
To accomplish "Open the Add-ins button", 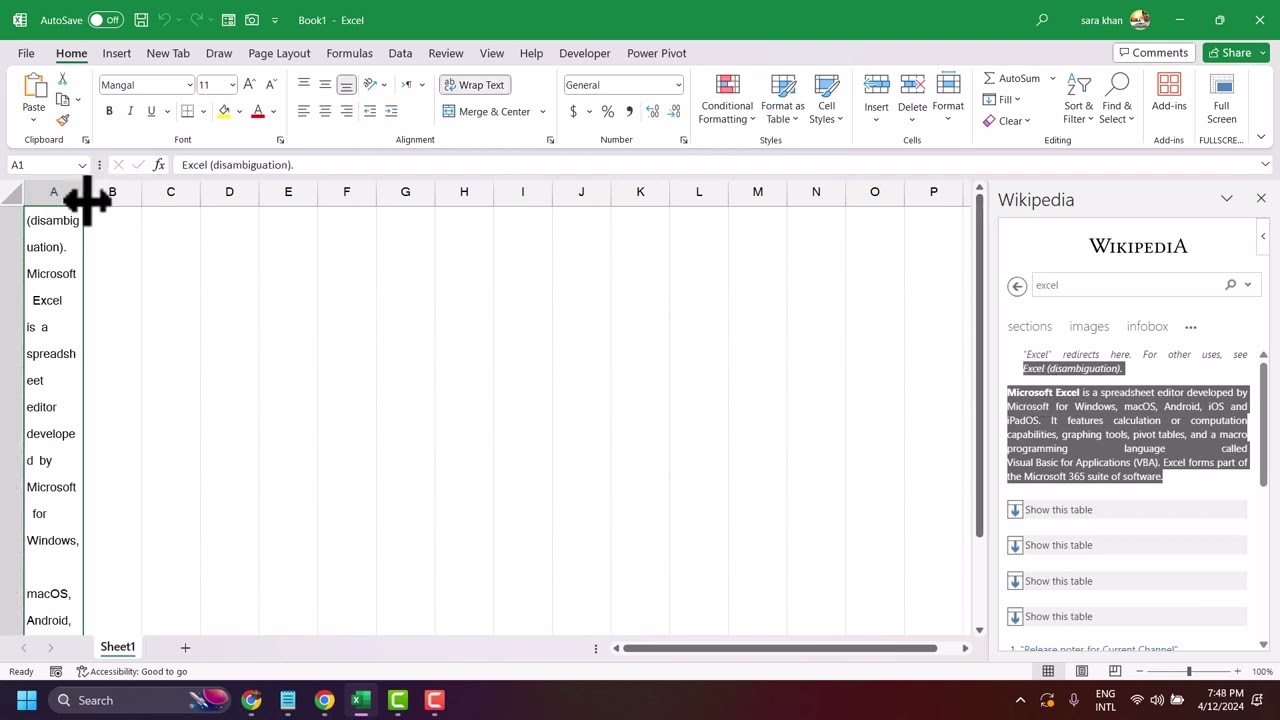I will pos(1169,95).
